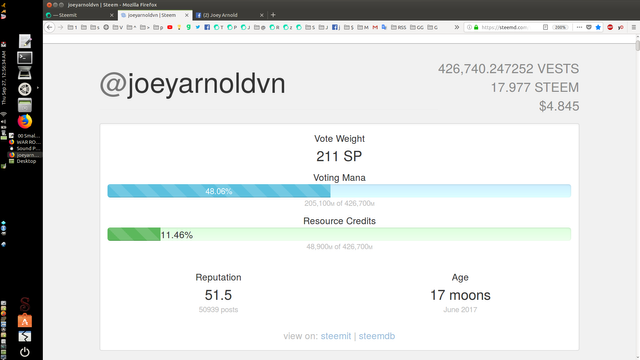Launch the text editor from the dock

[24, 41]
